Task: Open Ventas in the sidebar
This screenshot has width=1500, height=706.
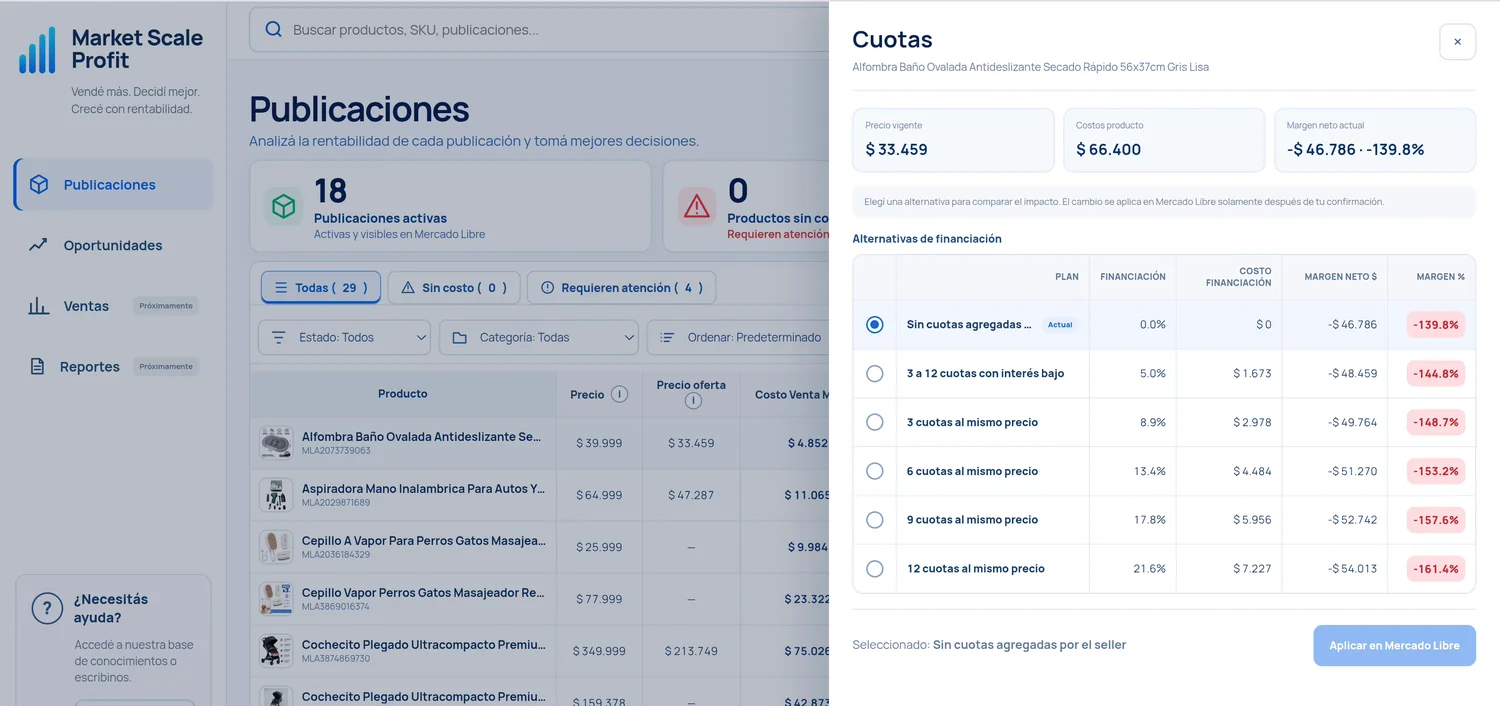Action: 113,306
